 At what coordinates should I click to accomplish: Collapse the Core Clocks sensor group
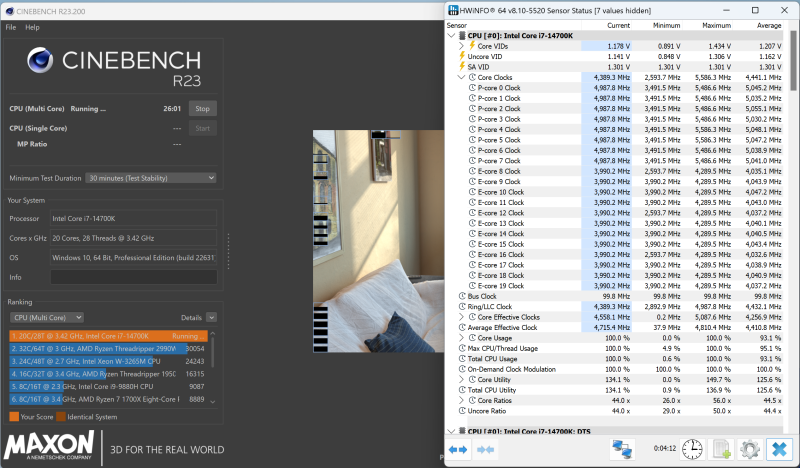pyautogui.click(x=461, y=77)
